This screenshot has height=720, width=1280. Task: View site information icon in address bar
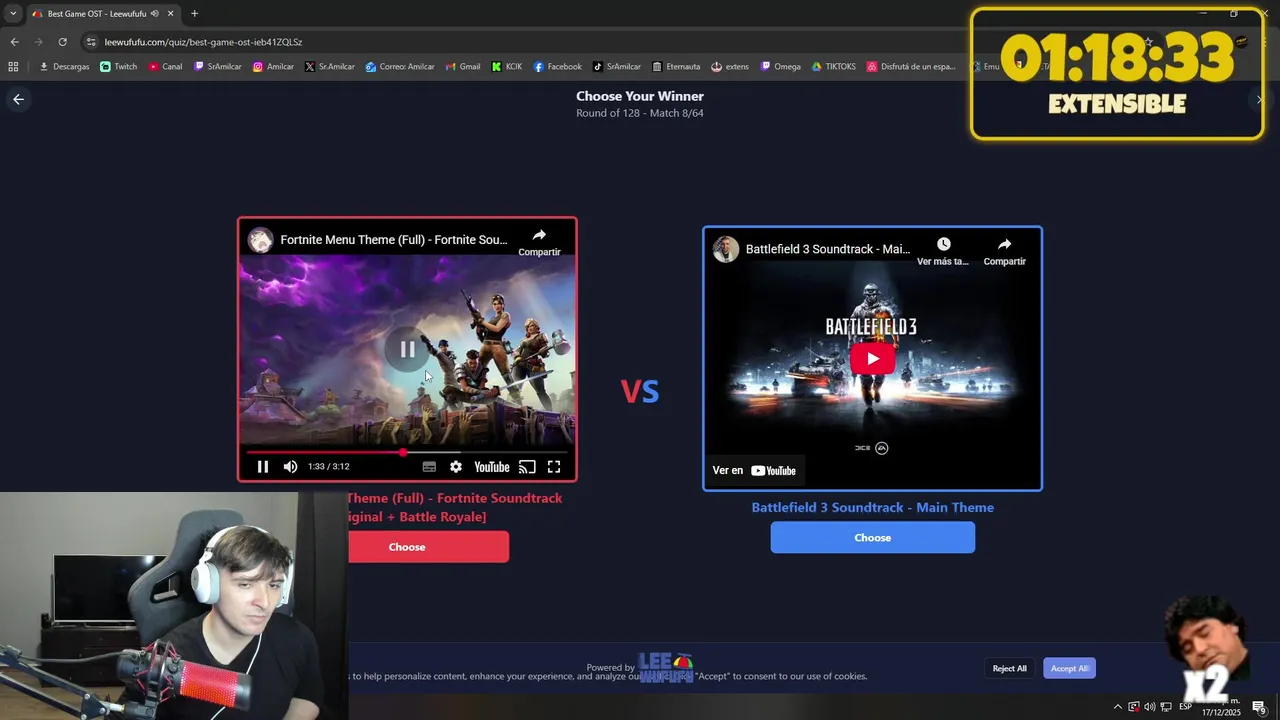point(91,42)
